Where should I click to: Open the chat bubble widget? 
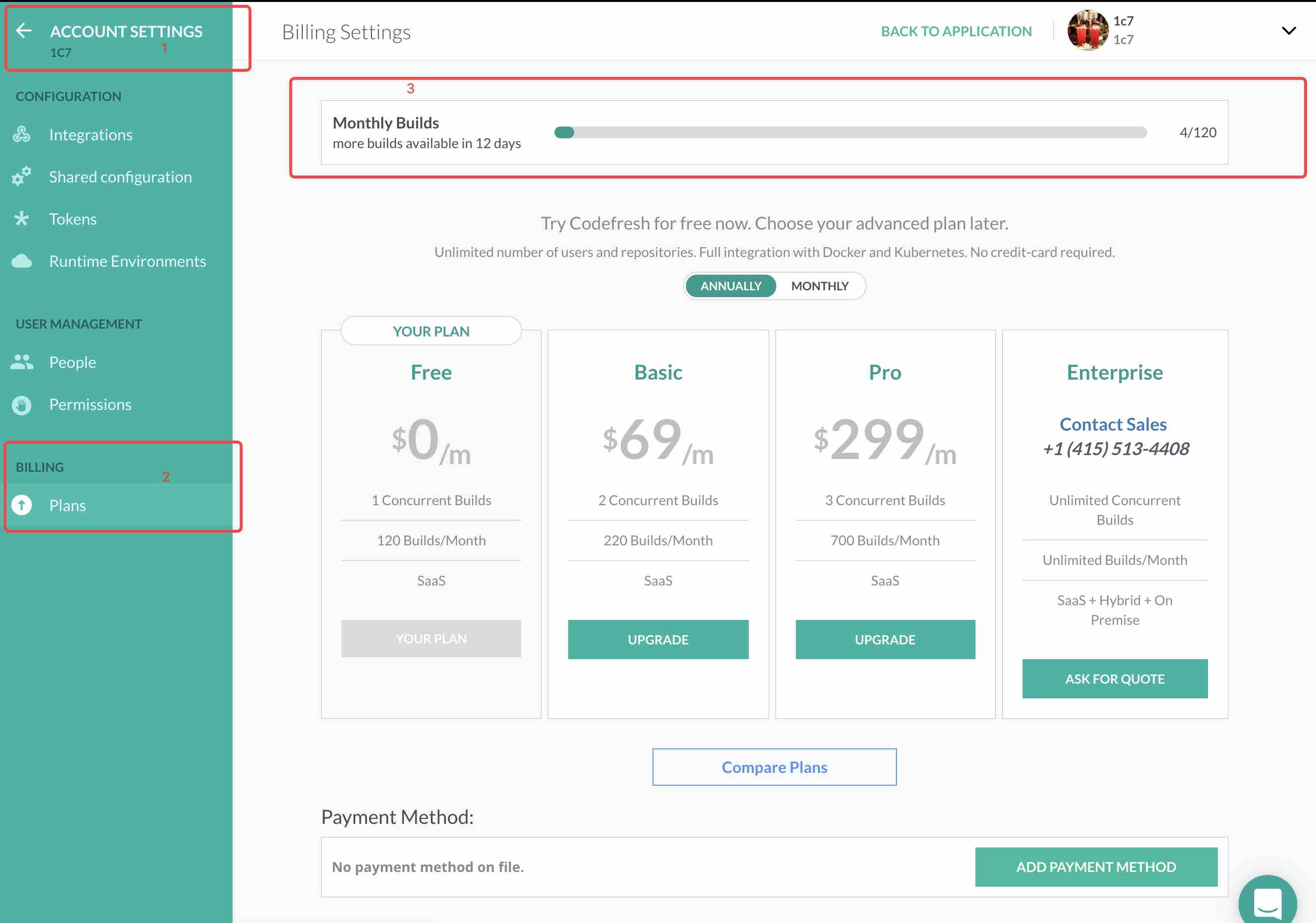(1267, 902)
